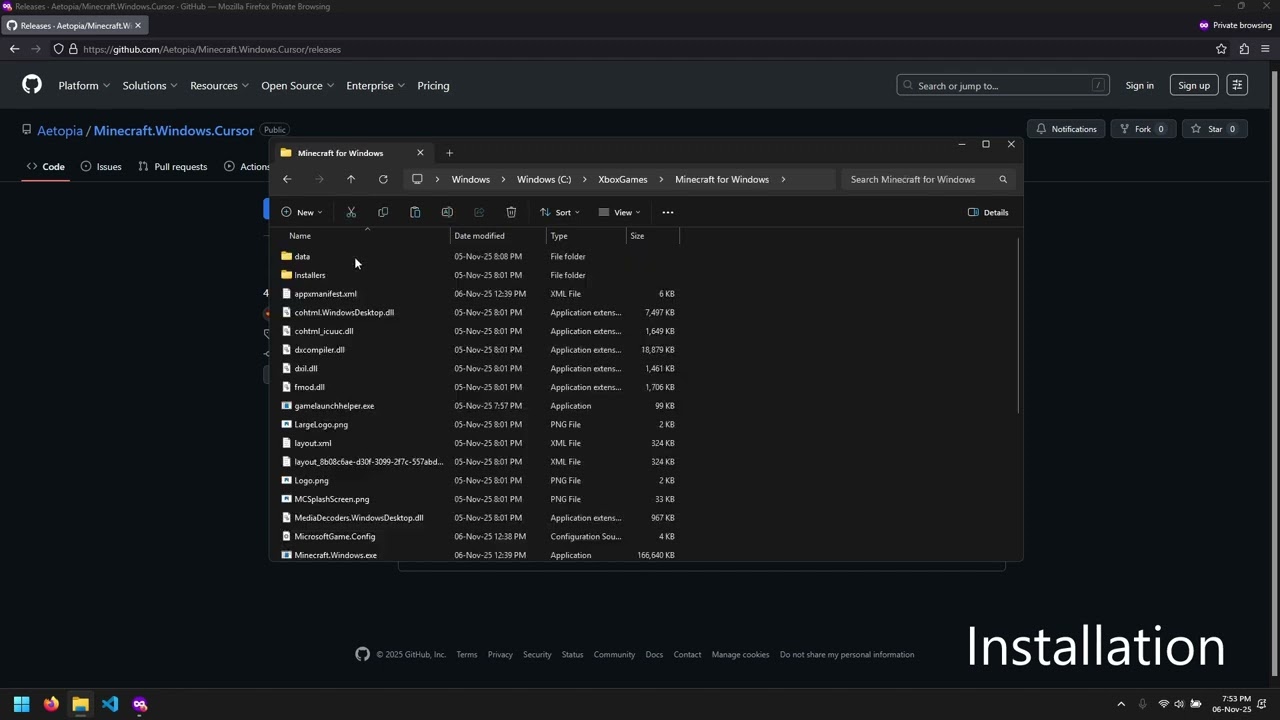The image size is (1280, 720).
Task: Click the repository Fork button
Action: [x=1143, y=129]
